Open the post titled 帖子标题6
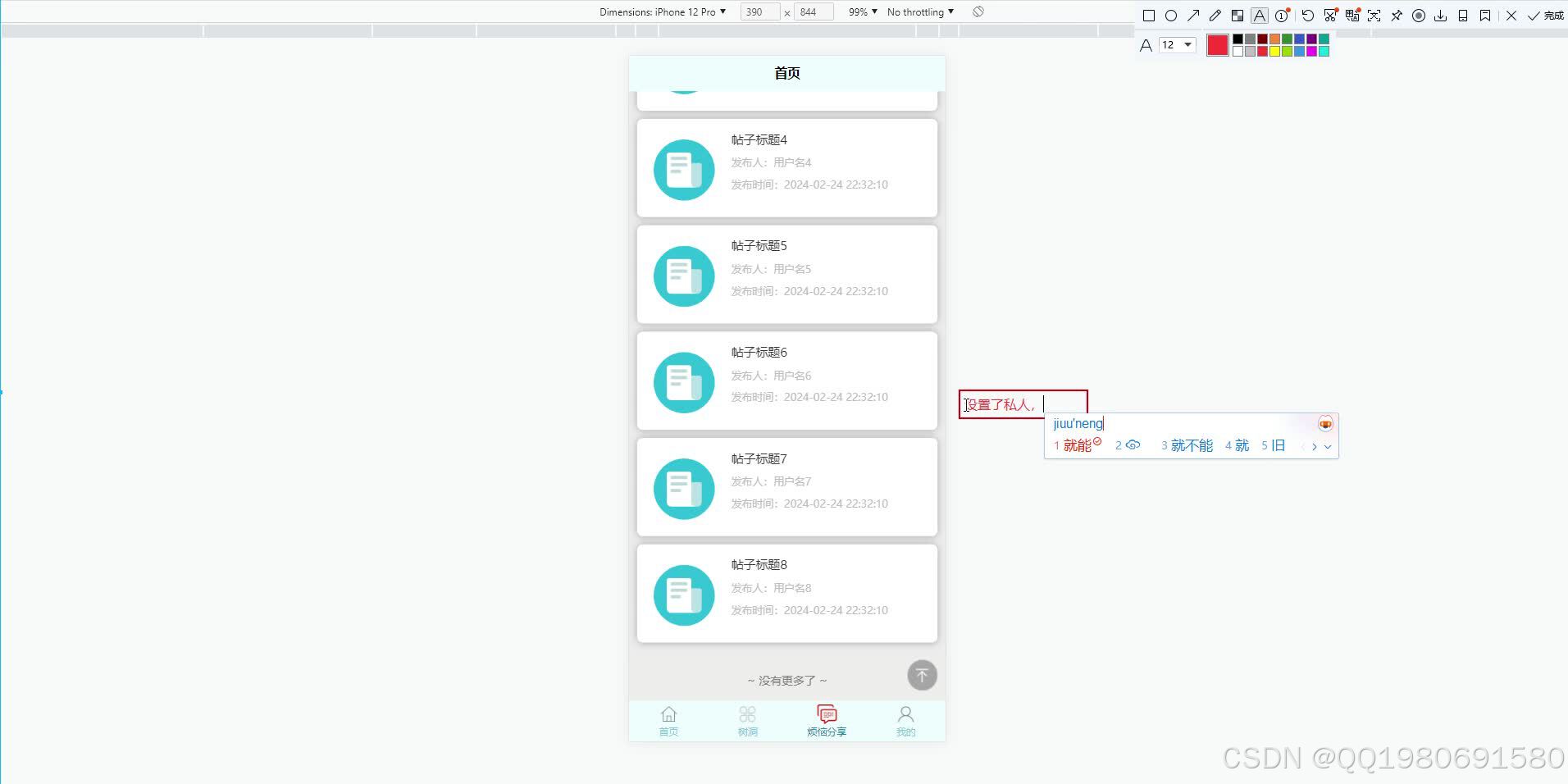Screen dimensions: 1568x784 pyautogui.click(x=786, y=381)
